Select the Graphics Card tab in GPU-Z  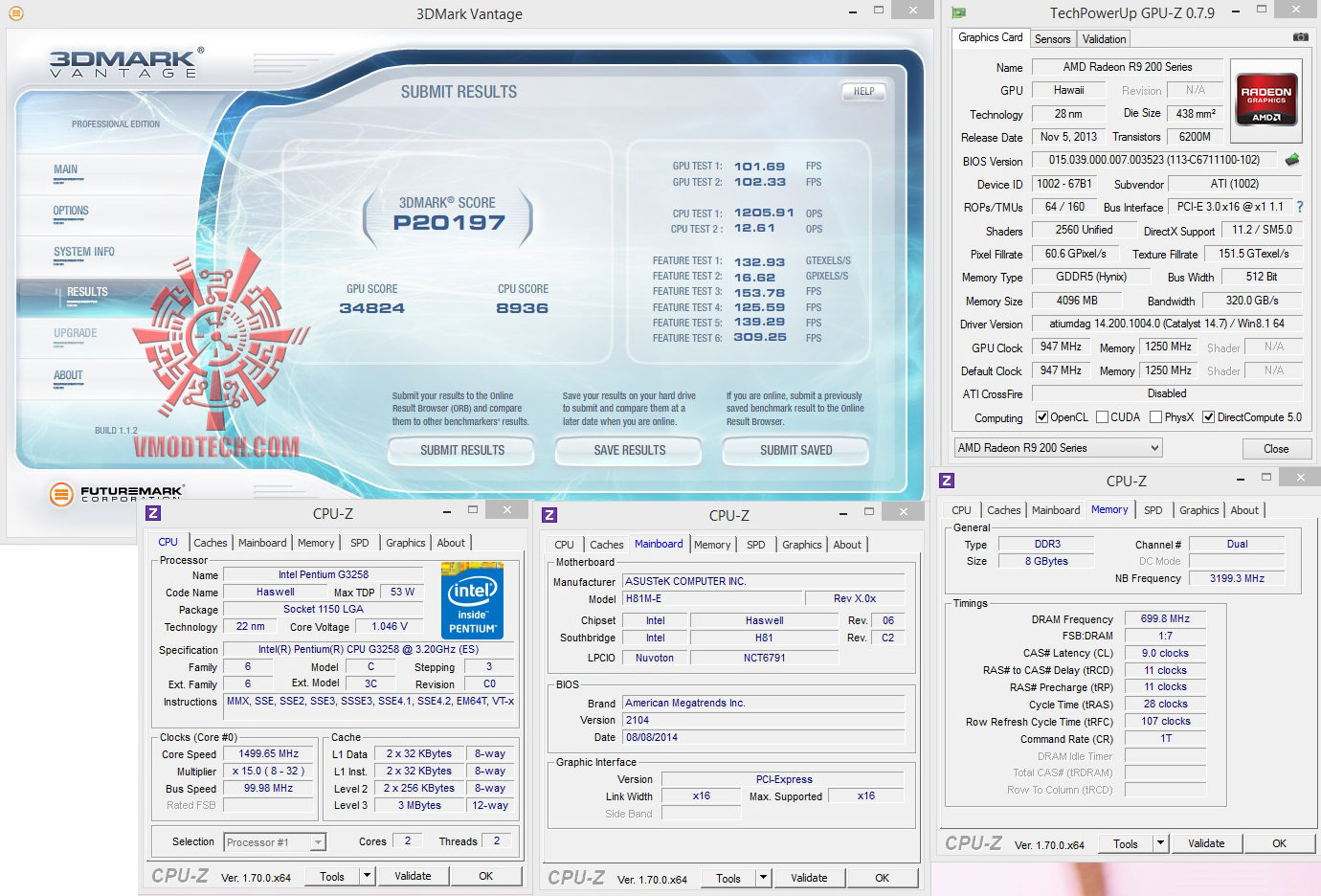tap(990, 37)
